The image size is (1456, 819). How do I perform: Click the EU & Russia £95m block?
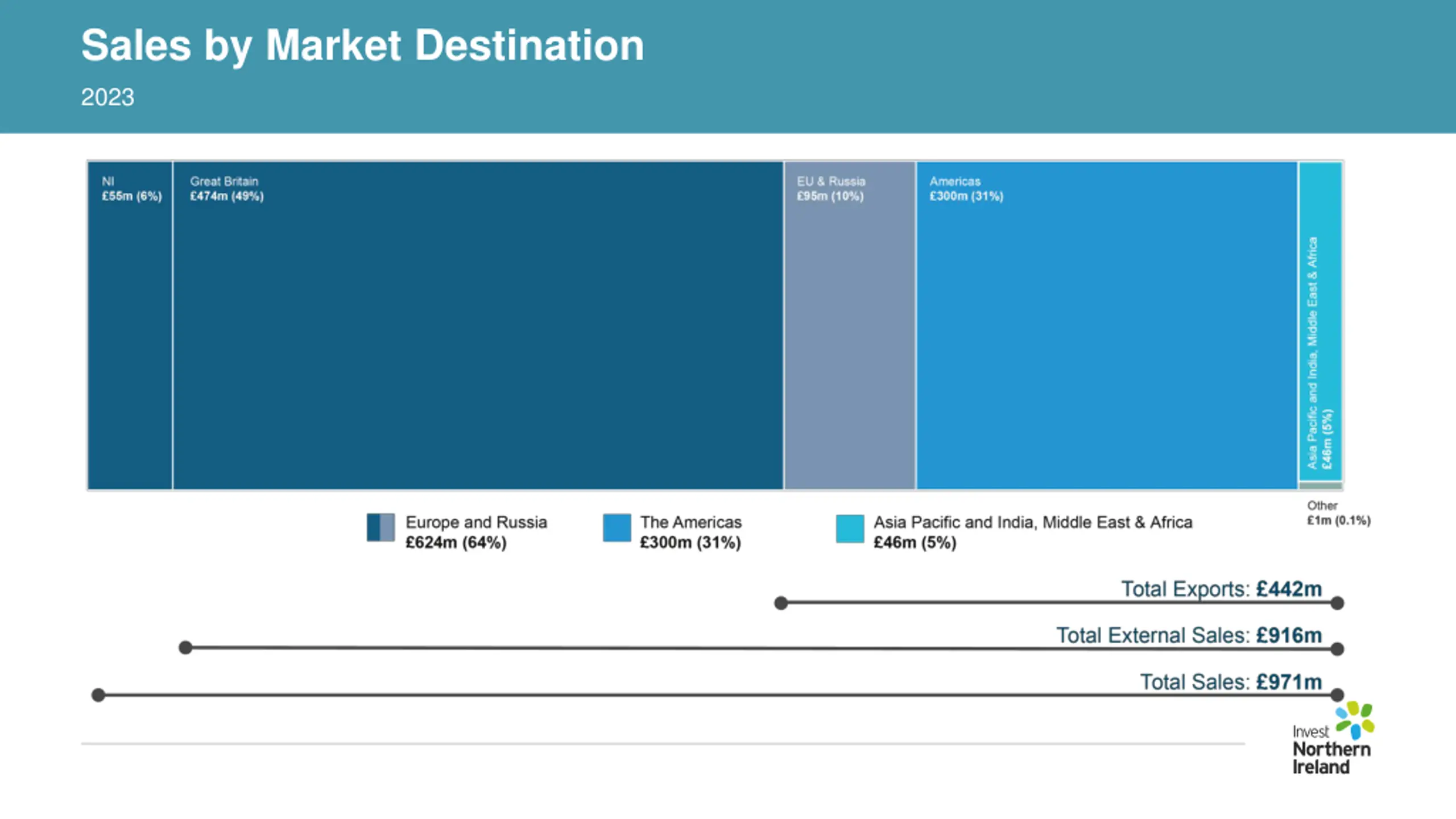tap(850, 325)
